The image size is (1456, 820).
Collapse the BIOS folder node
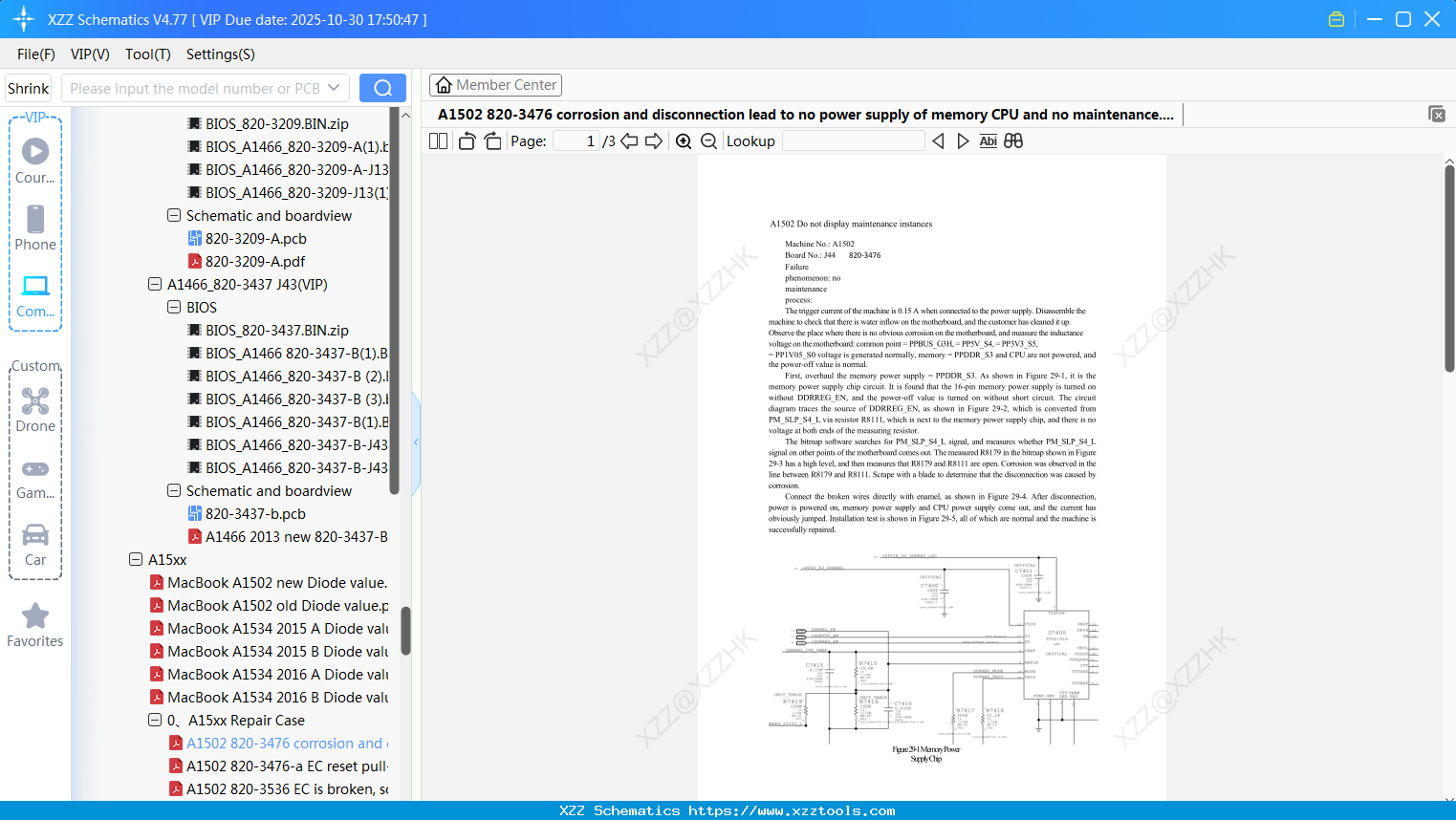174,308
